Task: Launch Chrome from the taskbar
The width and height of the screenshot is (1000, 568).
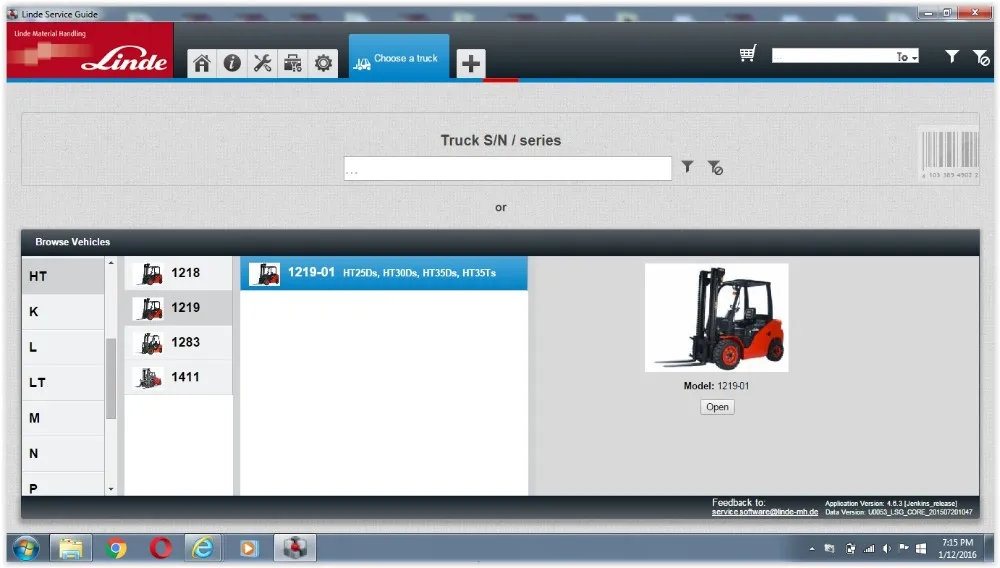Action: click(116, 548)
